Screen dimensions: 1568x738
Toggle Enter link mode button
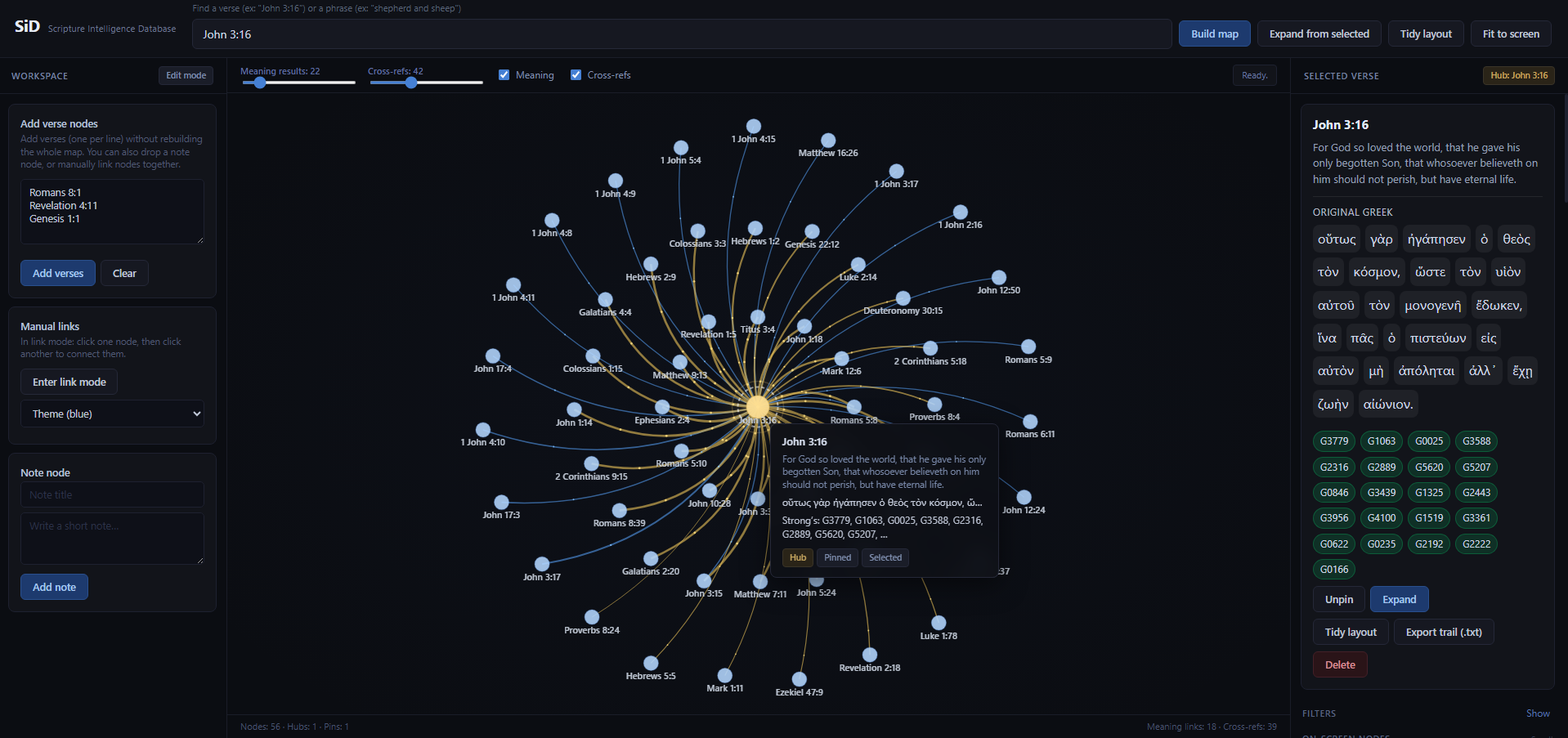point(69,382)
